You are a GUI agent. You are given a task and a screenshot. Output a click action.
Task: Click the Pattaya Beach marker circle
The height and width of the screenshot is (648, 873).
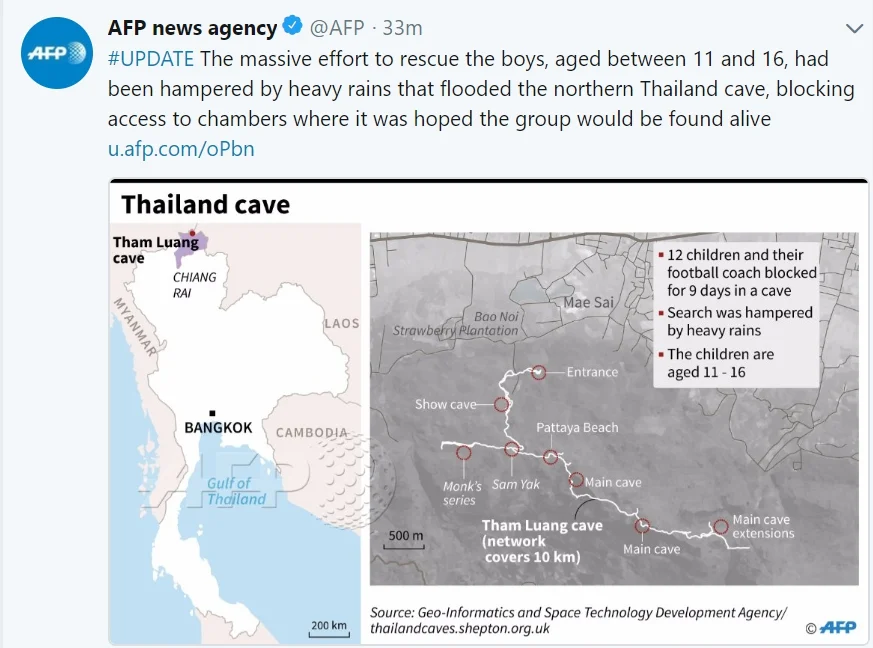coord(551,457)
